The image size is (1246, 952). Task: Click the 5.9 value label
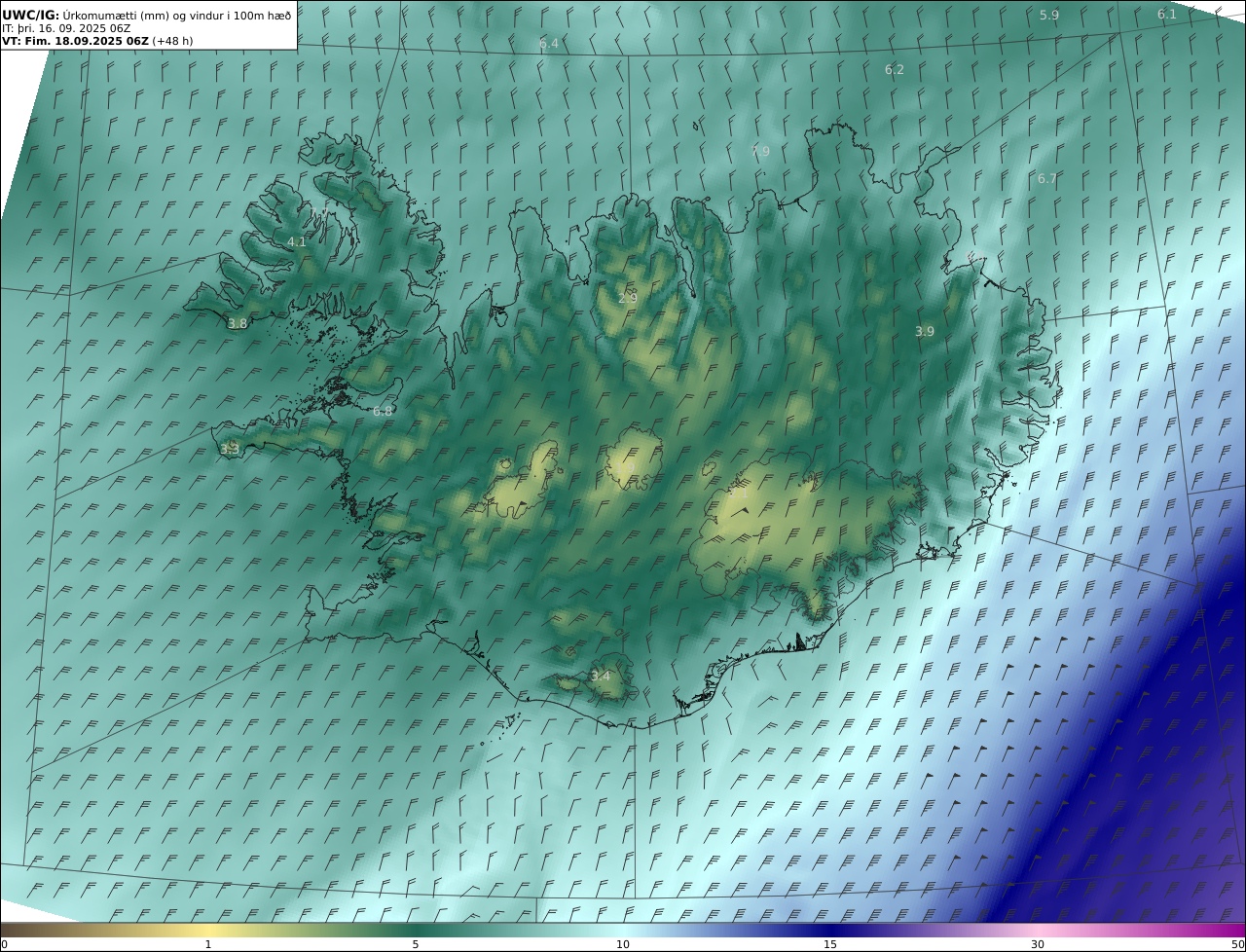tap(1049, 16)
